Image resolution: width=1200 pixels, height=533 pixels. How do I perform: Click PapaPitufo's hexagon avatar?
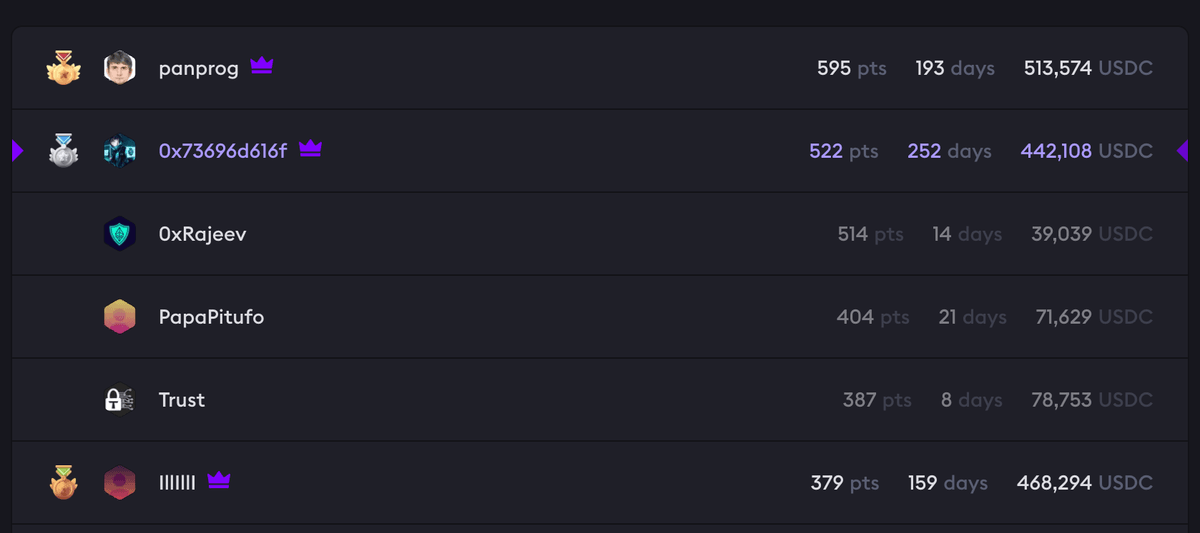click(119, 317)
